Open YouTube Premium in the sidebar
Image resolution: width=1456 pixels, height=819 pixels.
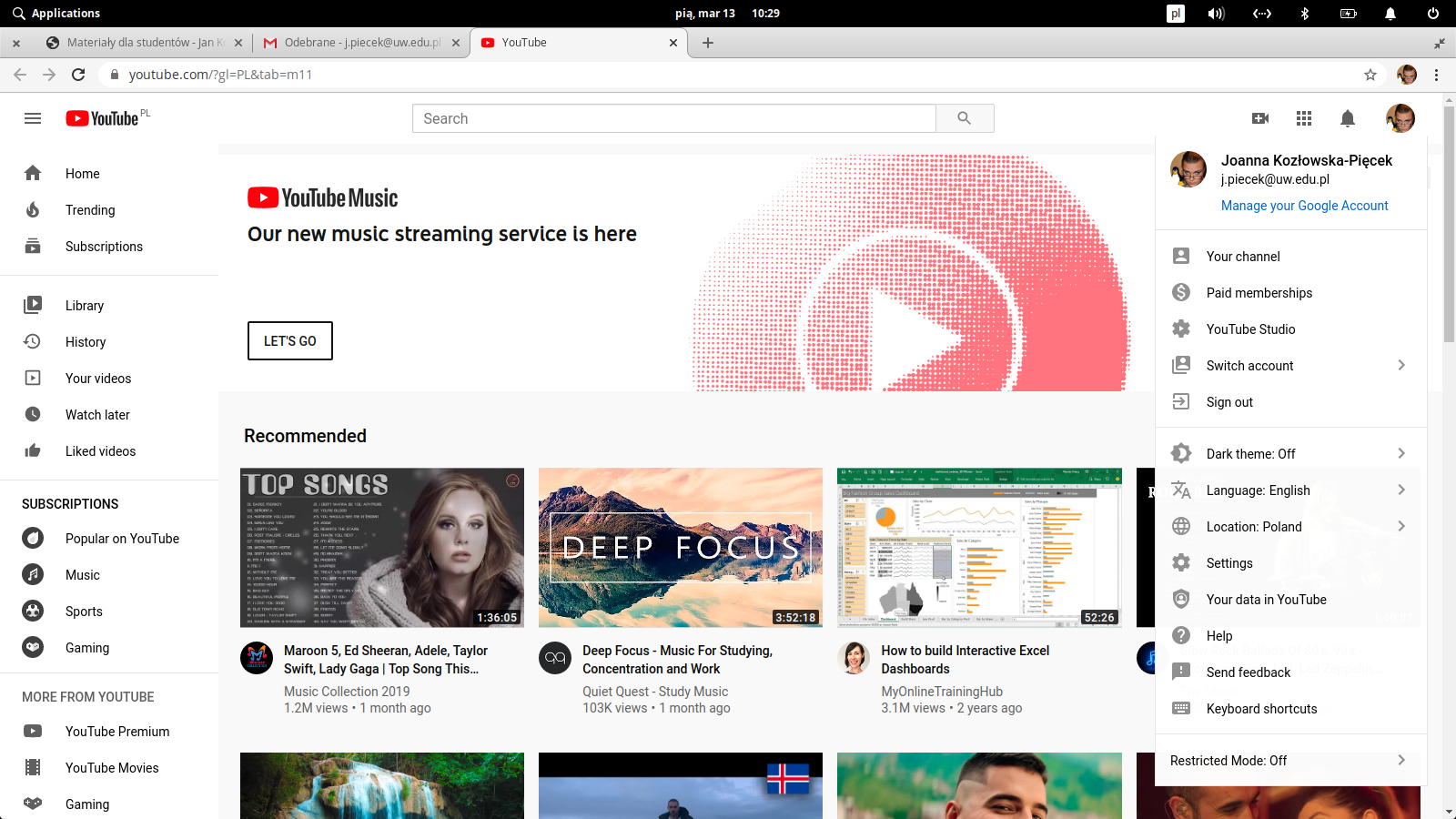(109, 731)
